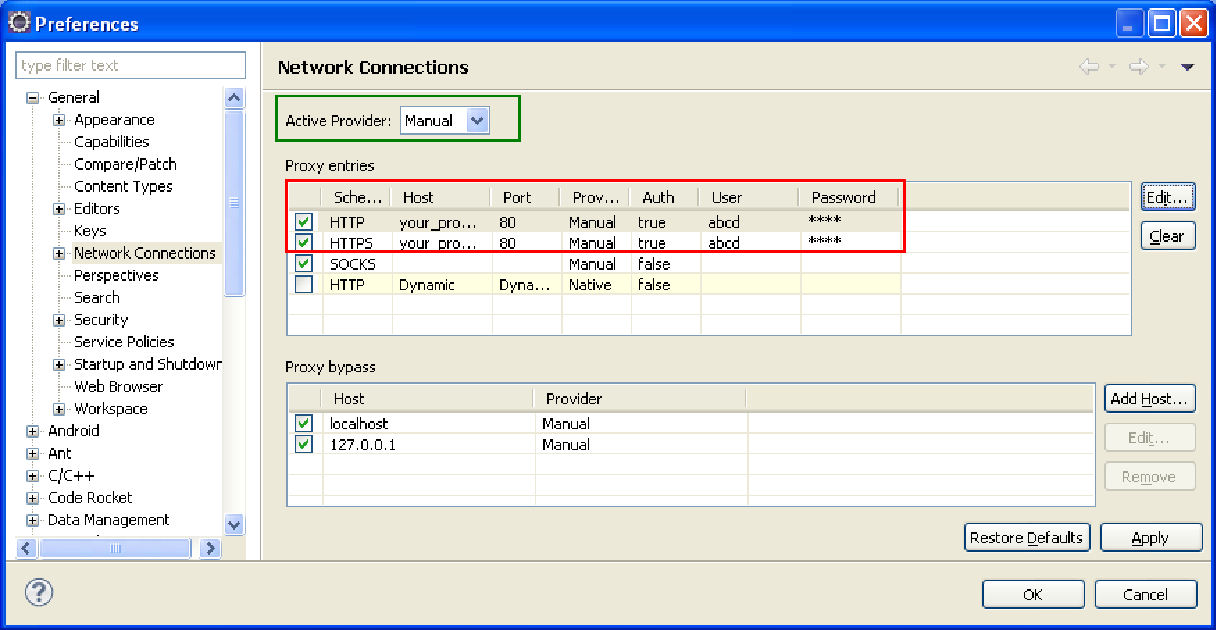Image resolution: width=1216 pixels, height=630 pixels.
Task: Expand the Code Rocket tree node
Action: tap(33, 498)
